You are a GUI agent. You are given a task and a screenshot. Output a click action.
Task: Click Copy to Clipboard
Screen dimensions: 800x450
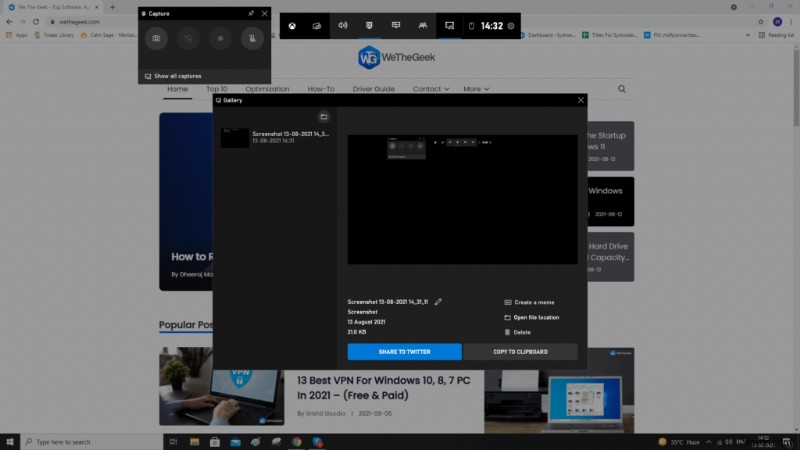(520, 352)
